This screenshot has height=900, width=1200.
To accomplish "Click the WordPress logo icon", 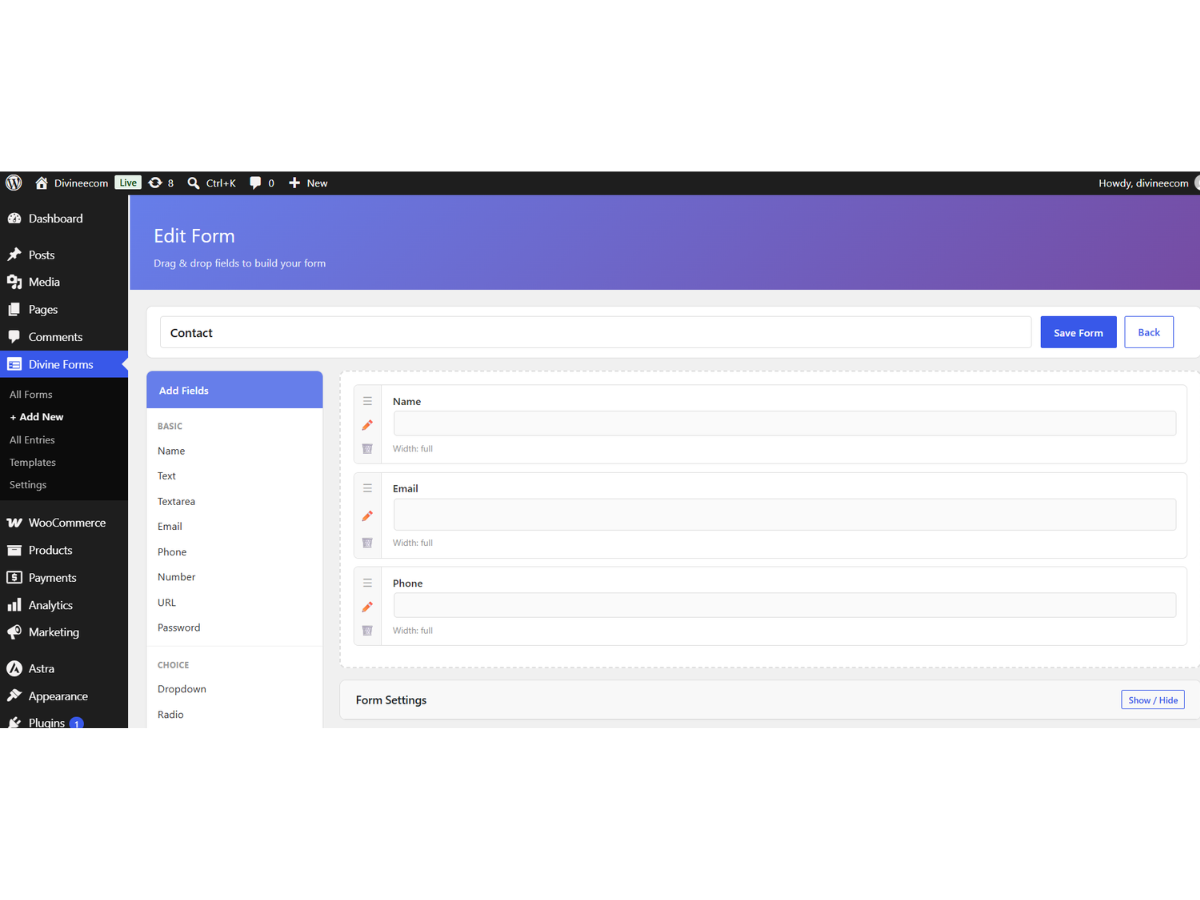I will (14, 183).
